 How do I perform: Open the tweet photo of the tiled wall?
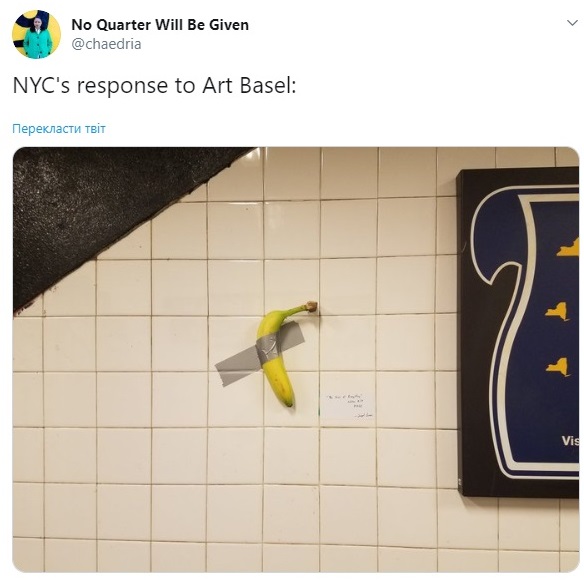point(296,359)
